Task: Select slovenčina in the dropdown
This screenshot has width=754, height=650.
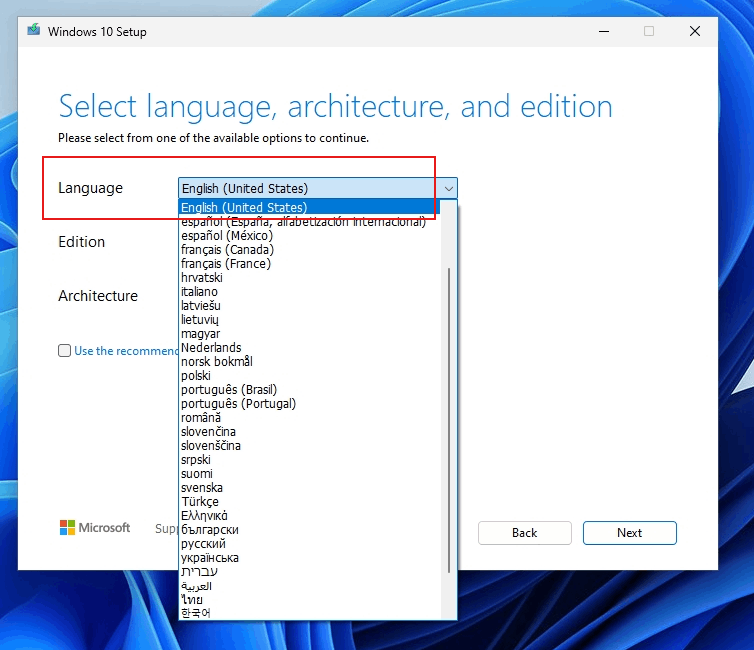Action: pos(309,431)
